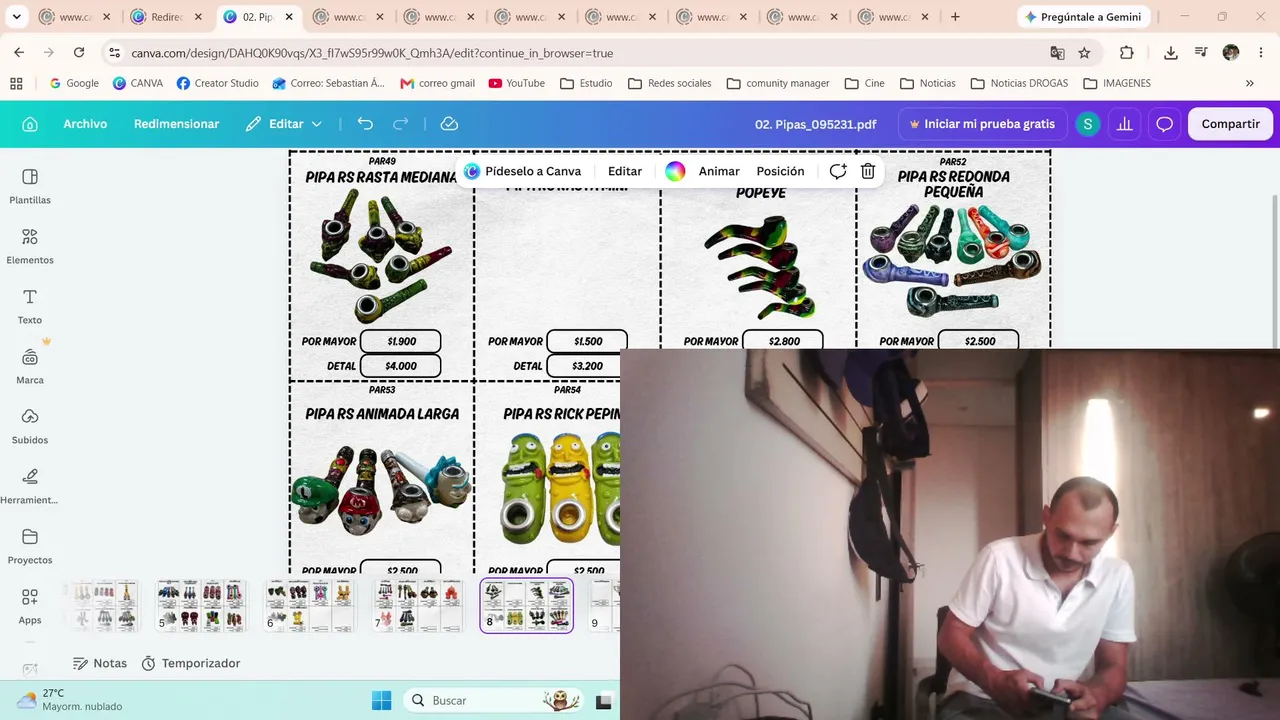Select the $4.000 detal price box

click(401, 366)
